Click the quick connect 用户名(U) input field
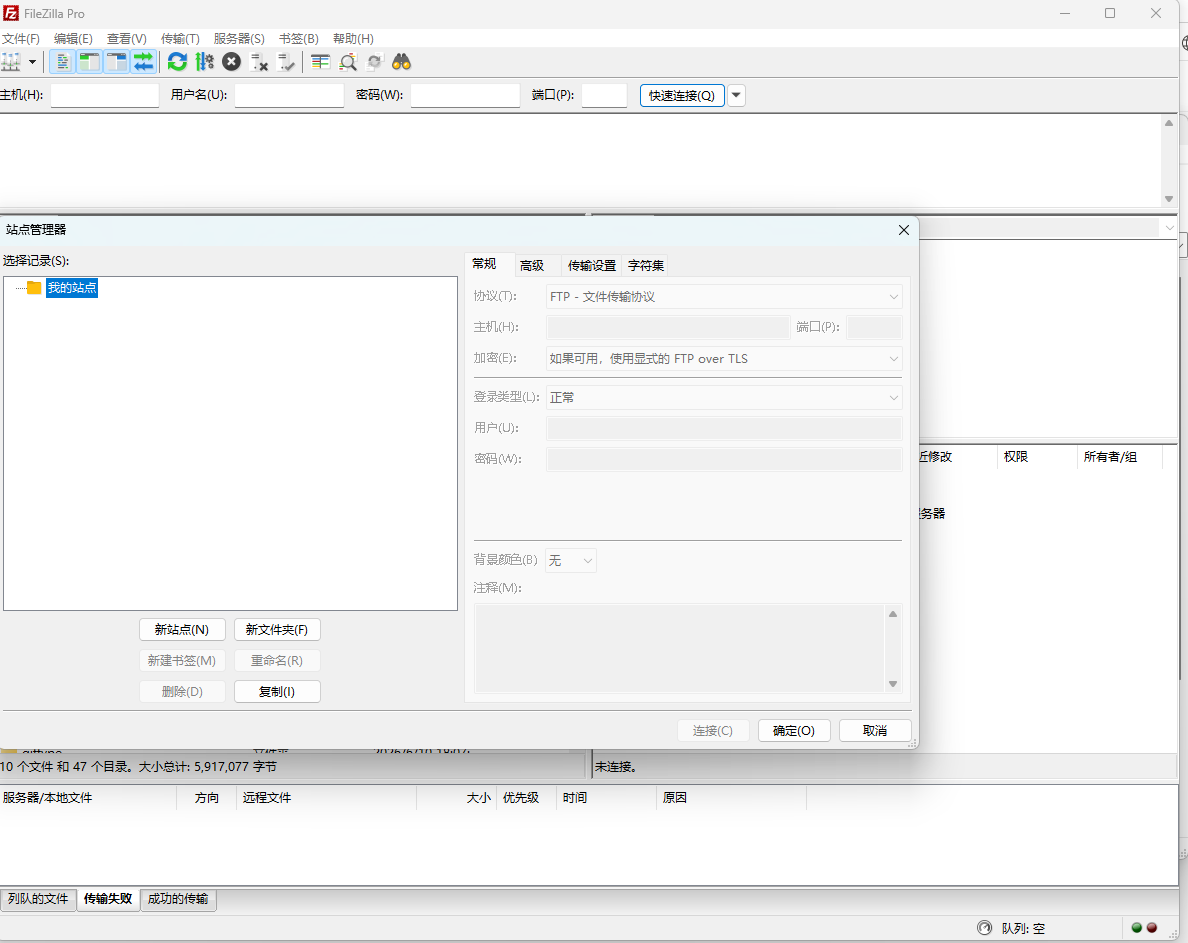 click(x=289, y=95)
